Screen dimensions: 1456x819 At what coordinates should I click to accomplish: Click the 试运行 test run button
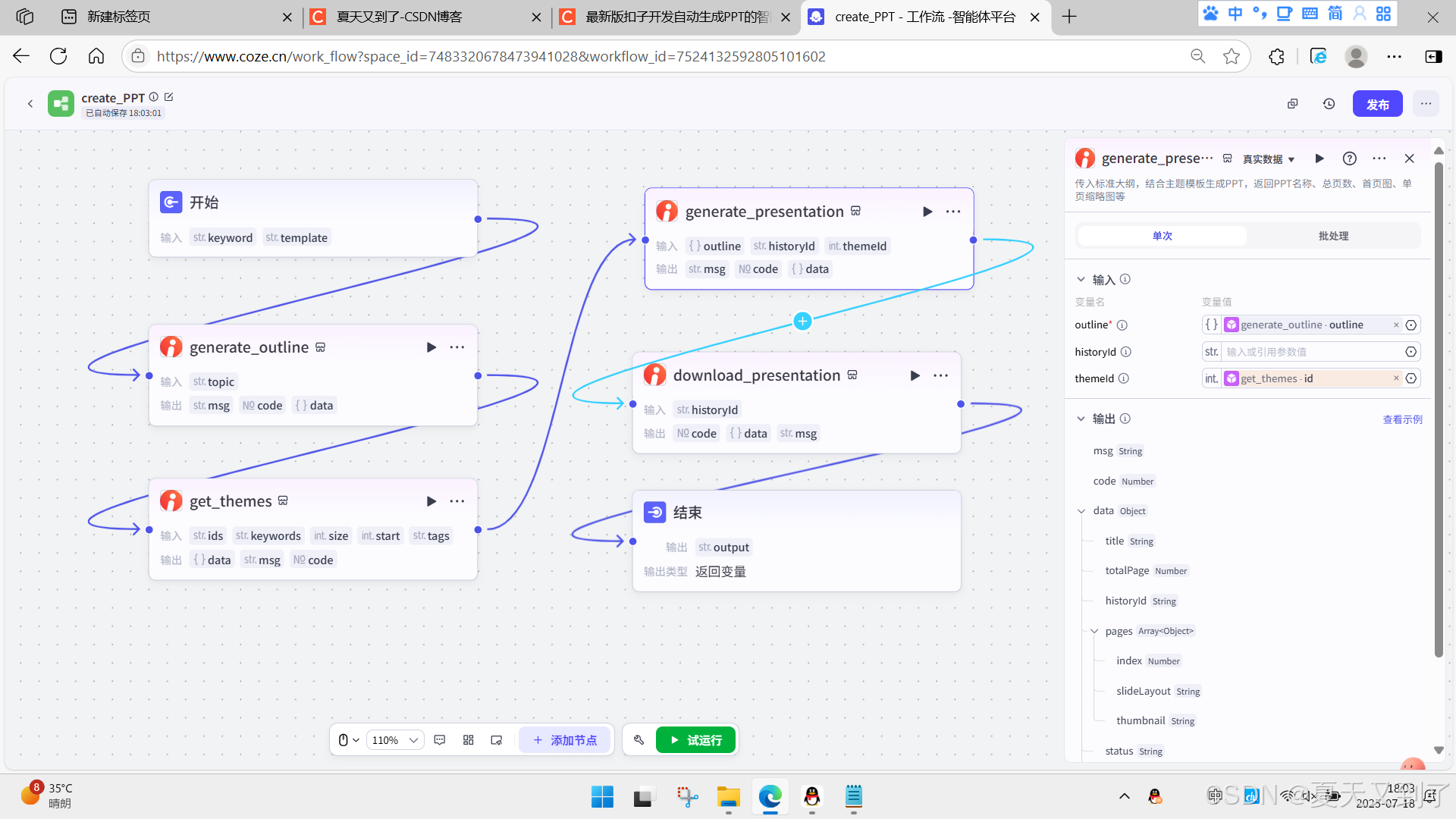tap(695, 740)
